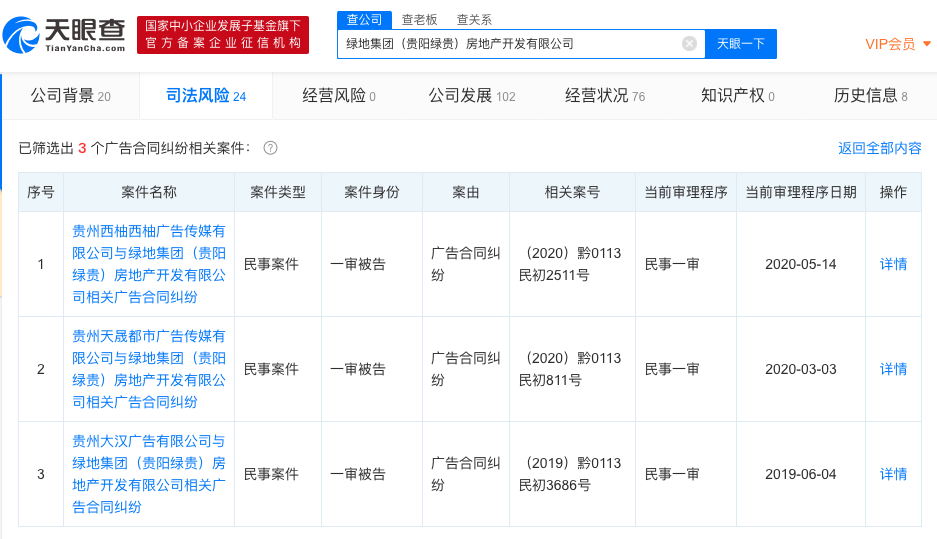Open the 知识产权 0 tab
This screenshot has height=539, width=937.
737,96
